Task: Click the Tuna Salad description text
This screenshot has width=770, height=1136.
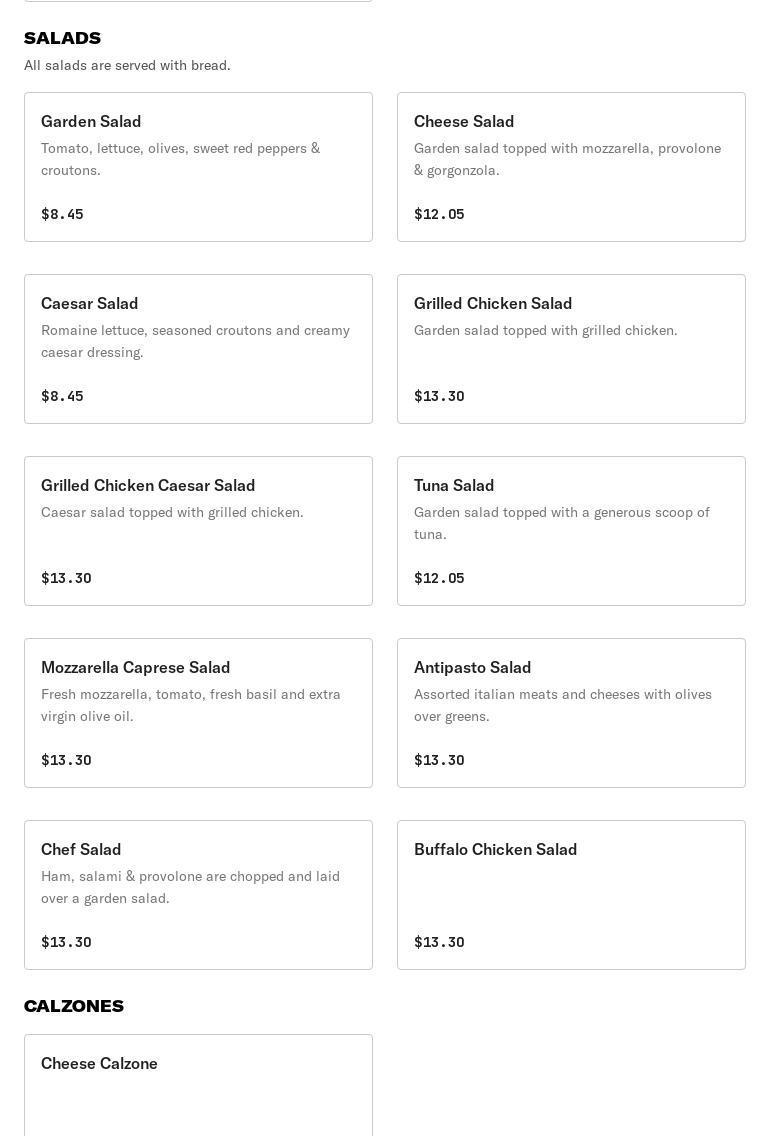Action: coord(561,523)
